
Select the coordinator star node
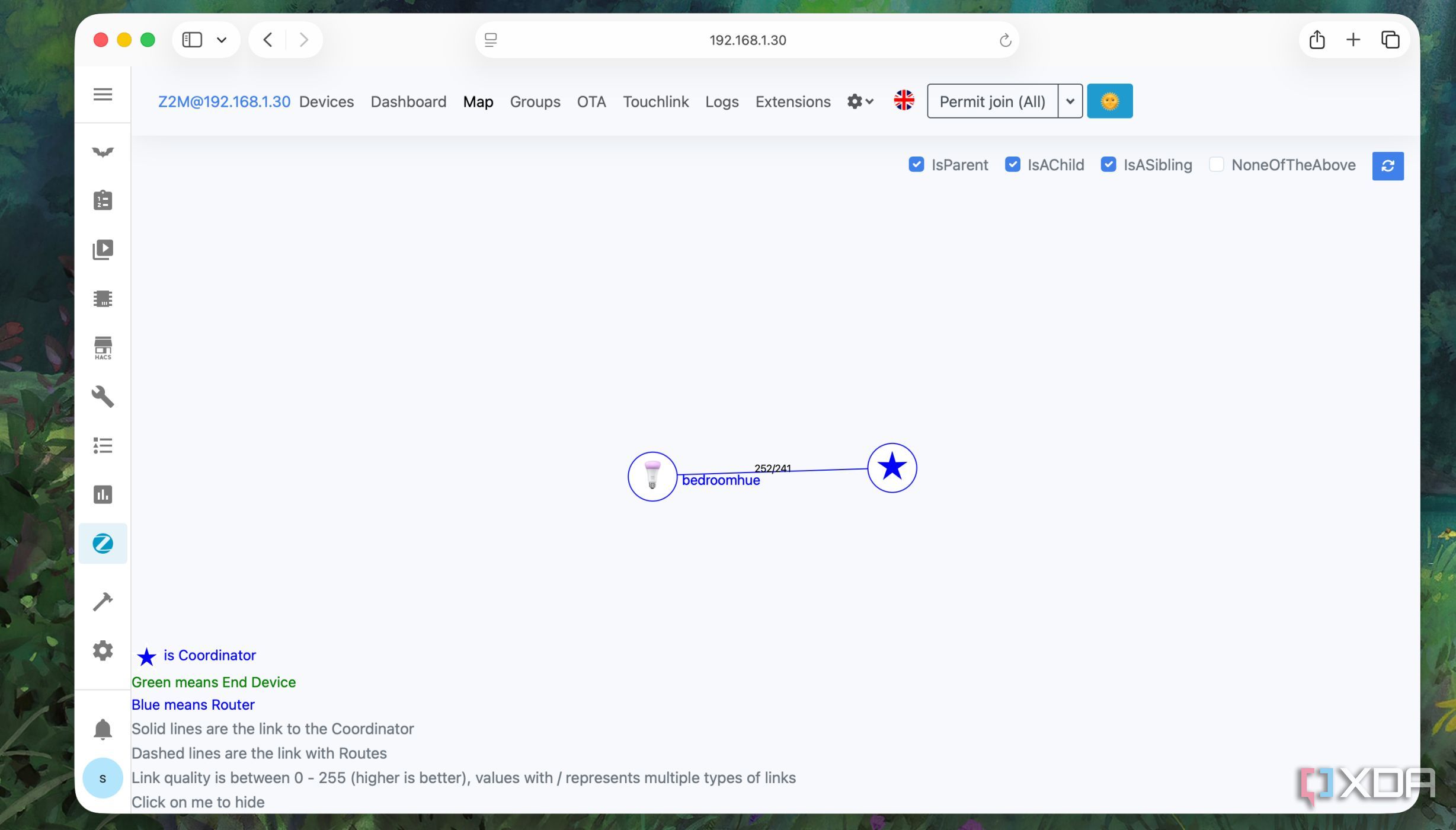(892, 468)
